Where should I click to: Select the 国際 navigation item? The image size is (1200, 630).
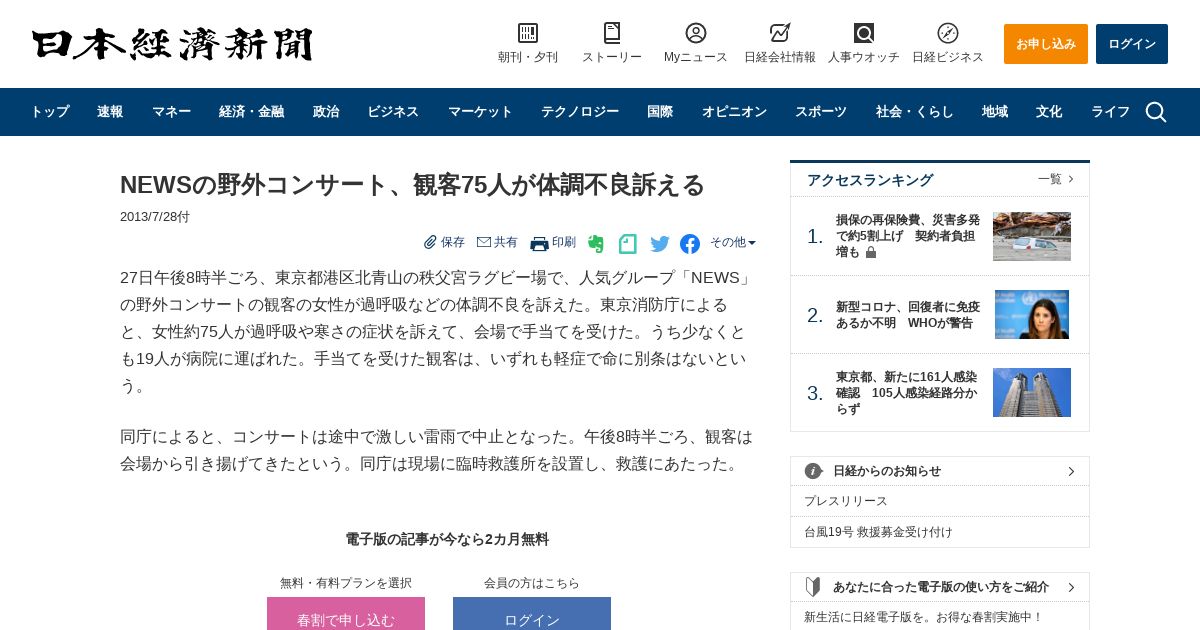click(x=660, y=112)
